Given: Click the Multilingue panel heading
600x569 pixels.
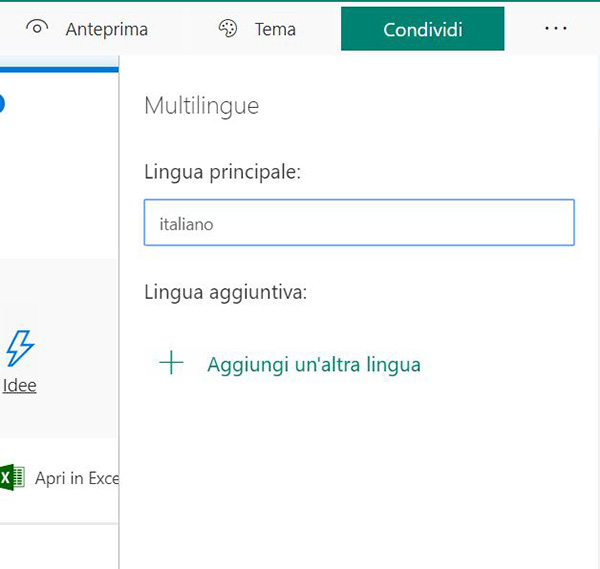Looking at the screenshot, I should pos(202,106).
